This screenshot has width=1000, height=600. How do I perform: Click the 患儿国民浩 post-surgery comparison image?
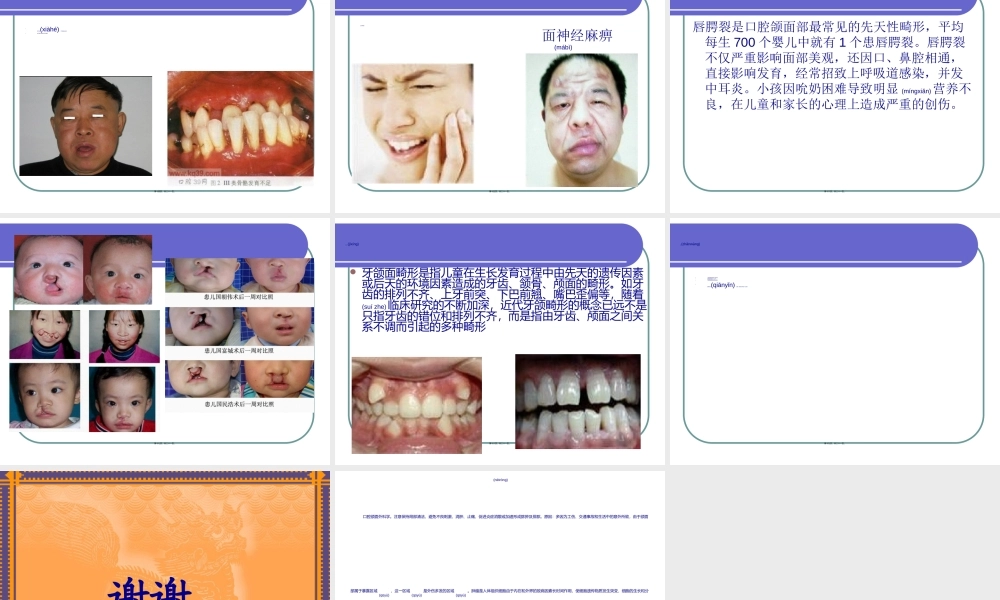tap(239, 379)
